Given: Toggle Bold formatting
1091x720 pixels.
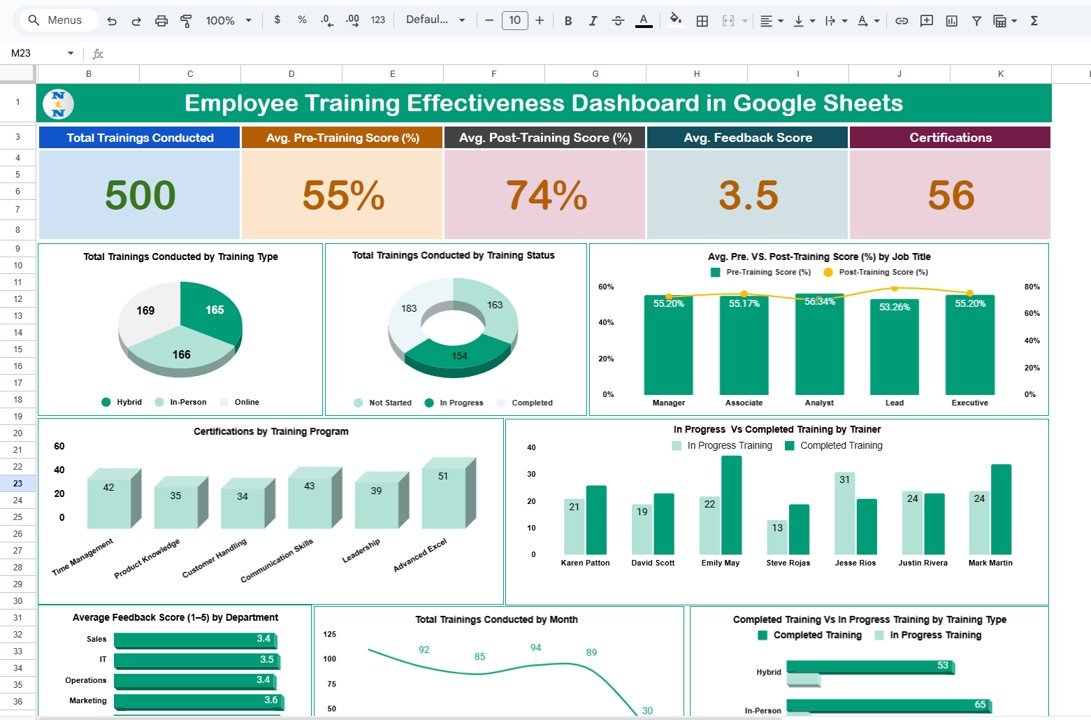Looking at the screenshot, I should (x=568, y=20).
